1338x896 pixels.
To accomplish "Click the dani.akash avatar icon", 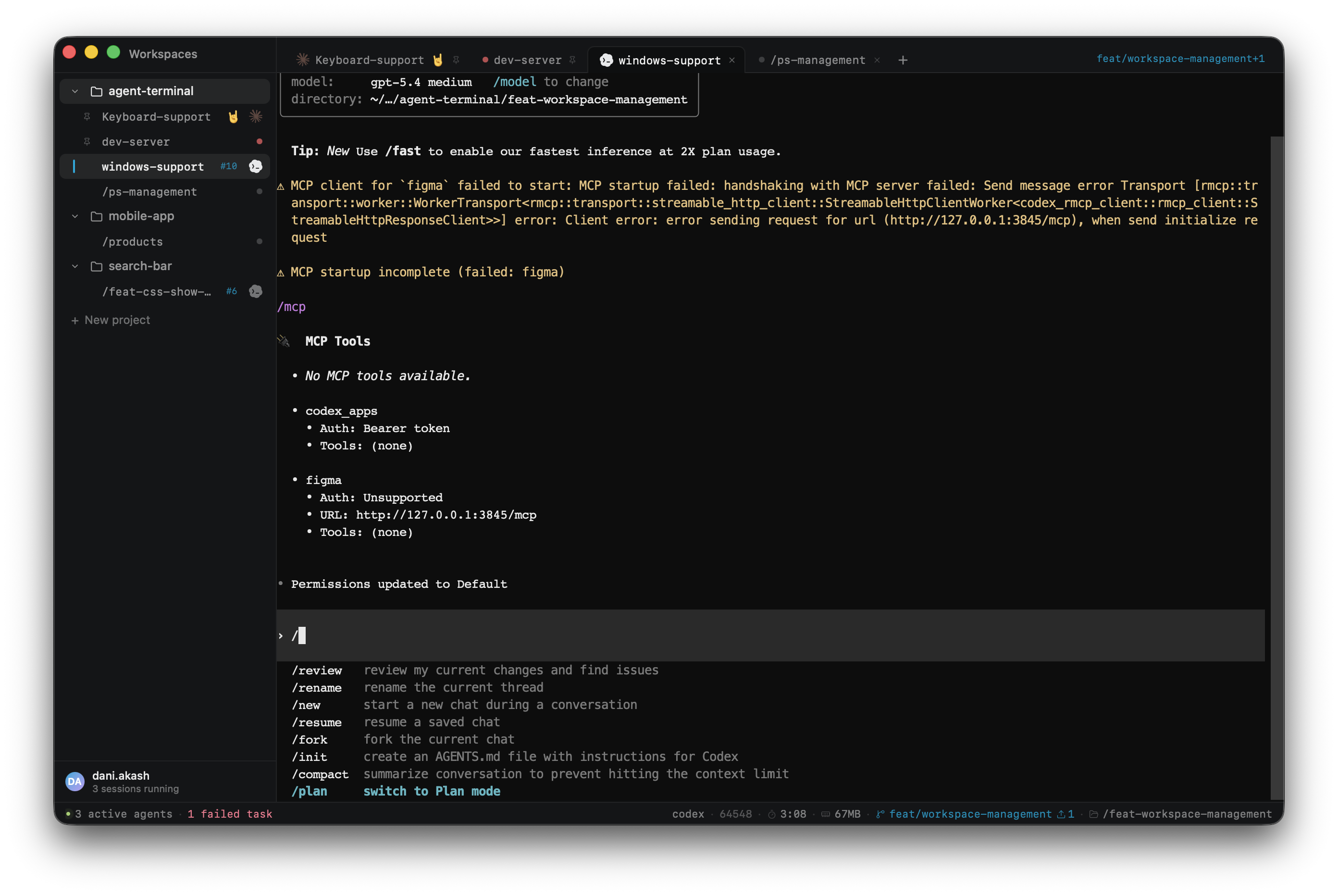I will [74, 781].
